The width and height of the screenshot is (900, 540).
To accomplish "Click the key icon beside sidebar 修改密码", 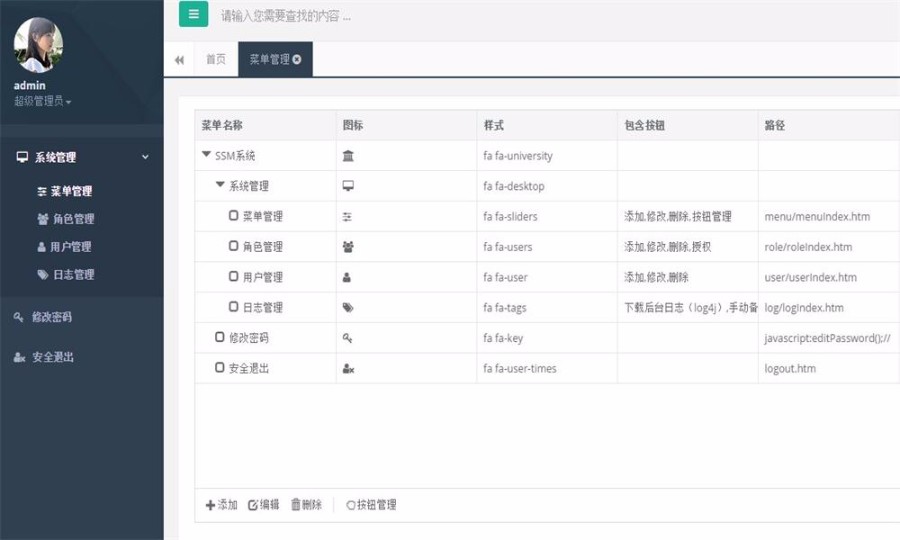I will click(x=18, y=317).
